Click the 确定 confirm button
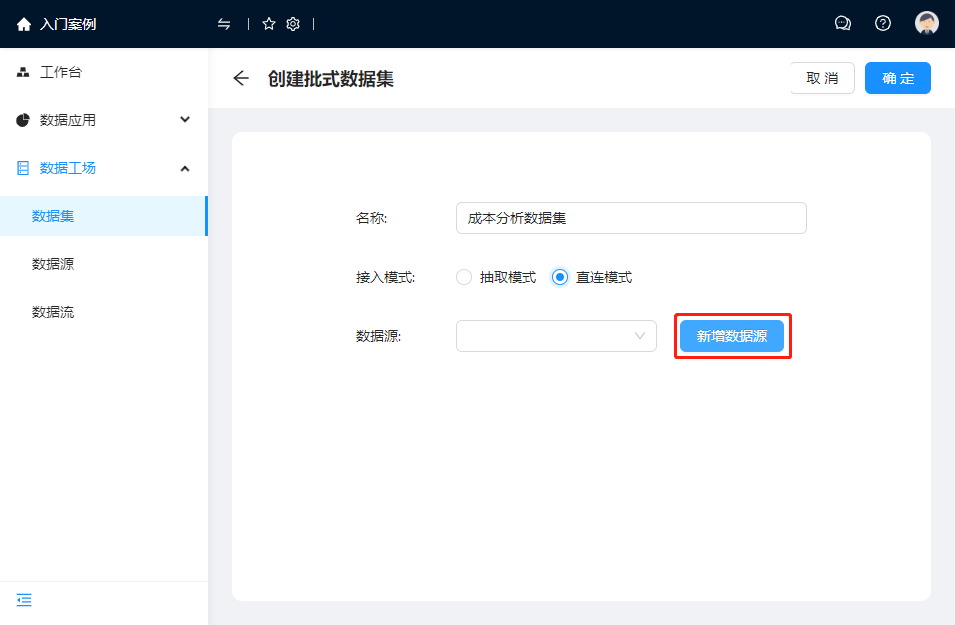 pos(897,78)
